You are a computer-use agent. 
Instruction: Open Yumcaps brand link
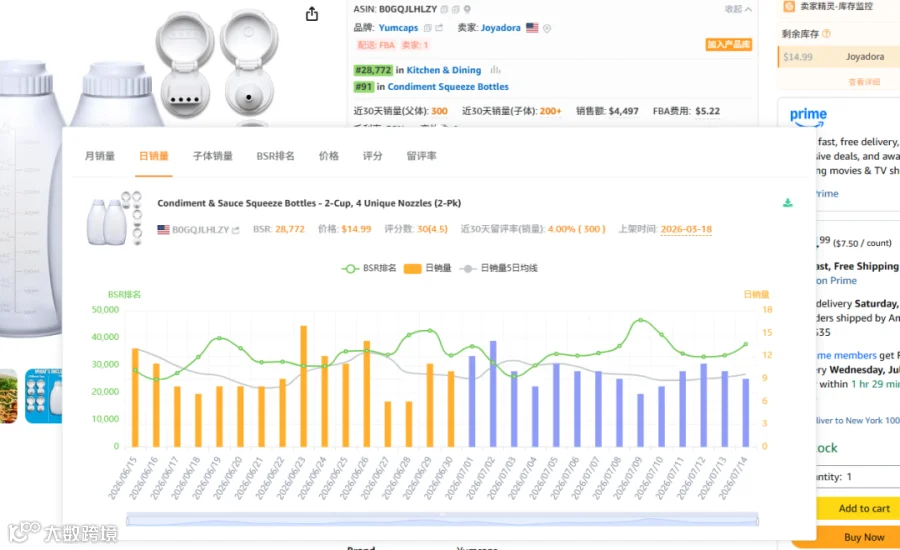click(398, 28)
